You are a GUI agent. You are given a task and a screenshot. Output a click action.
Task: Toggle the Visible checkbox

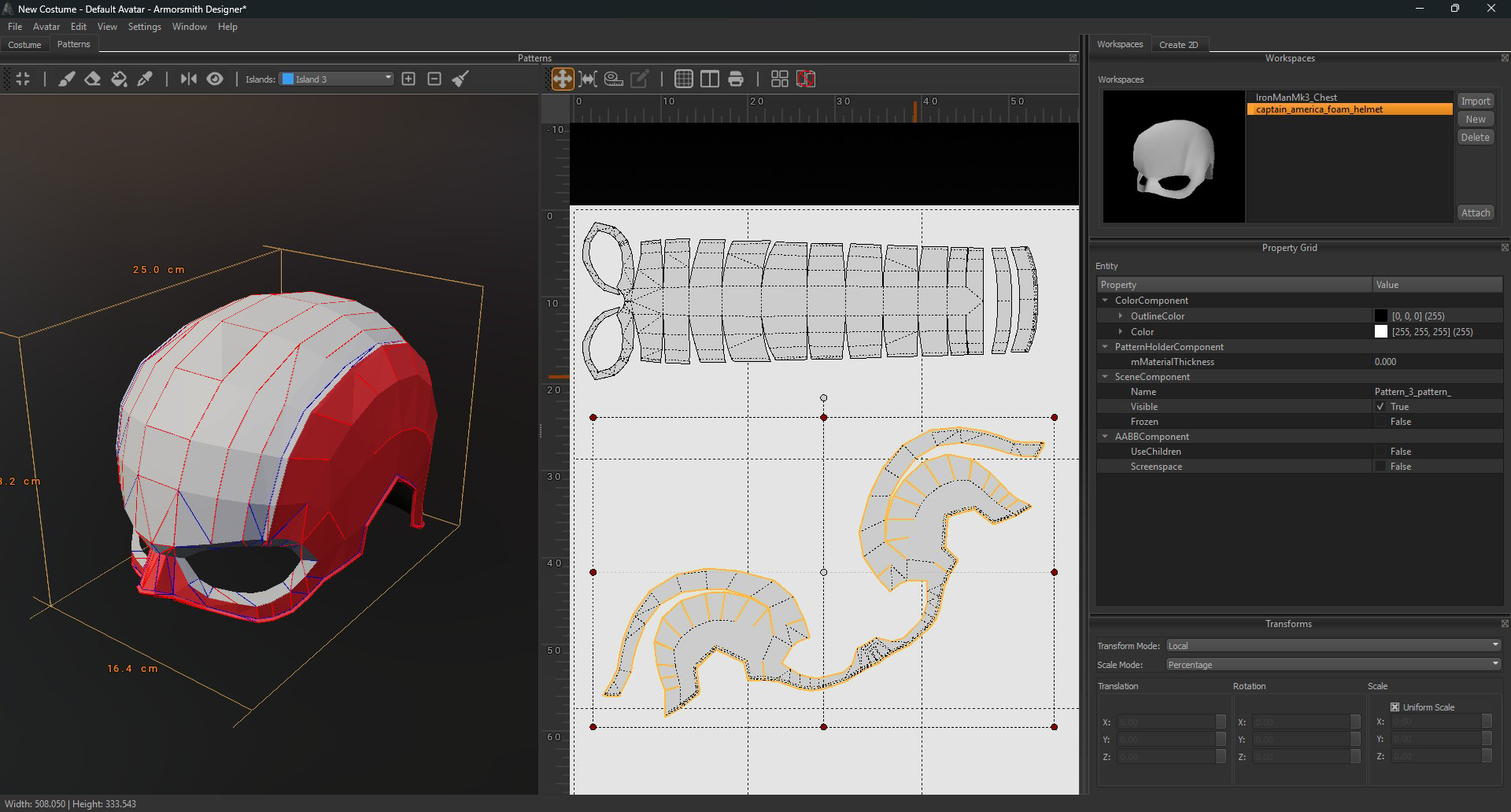[1380, 407]
